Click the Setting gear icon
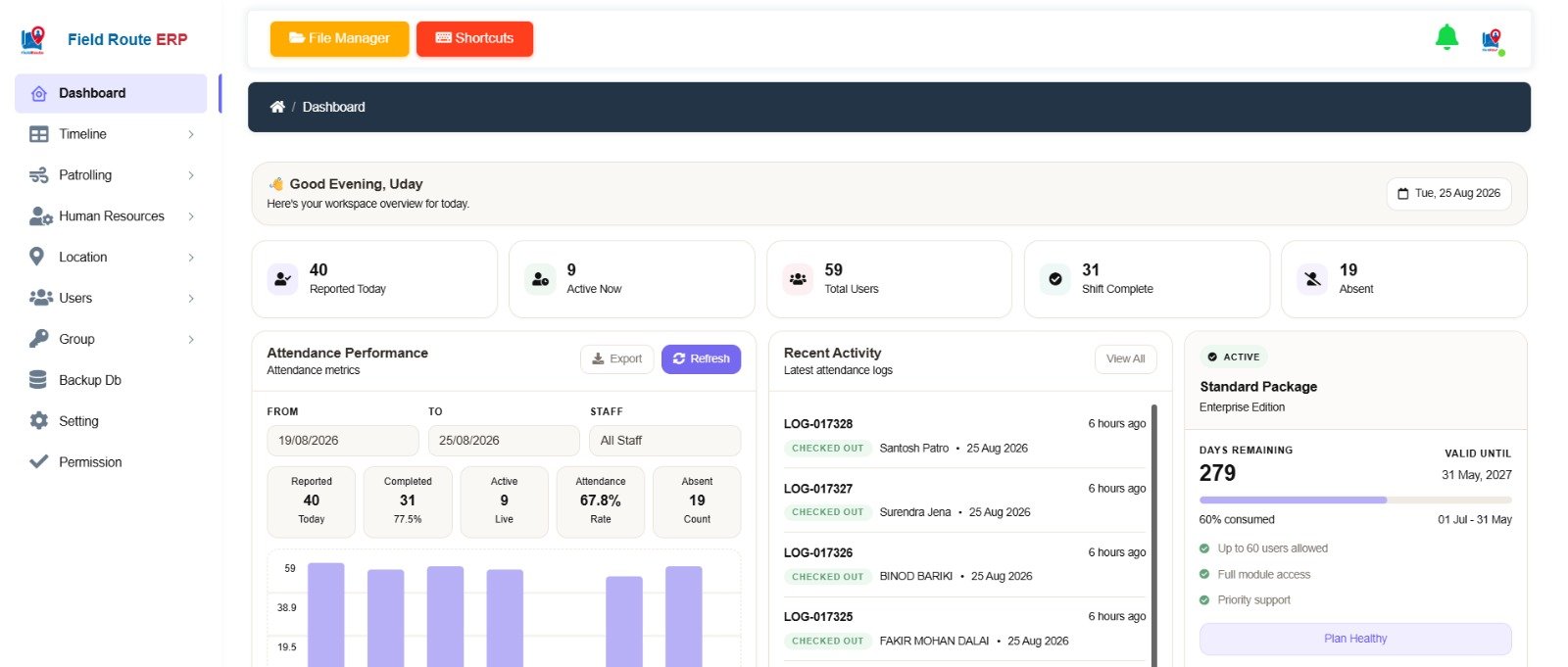 click(39, 421)
